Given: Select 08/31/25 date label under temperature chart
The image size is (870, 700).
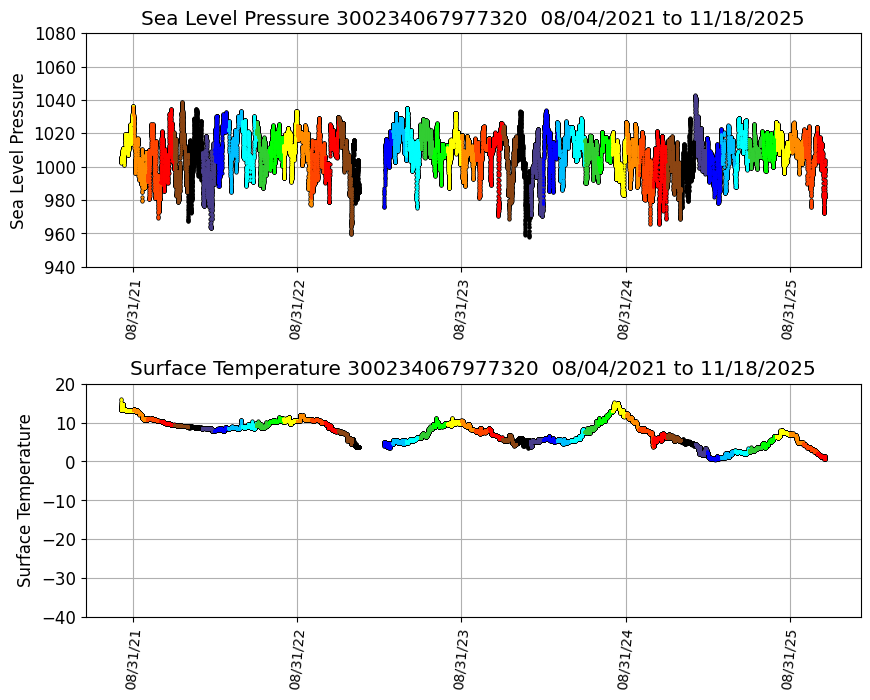Looking at the screenshot, I should click(x=789, y=661).
